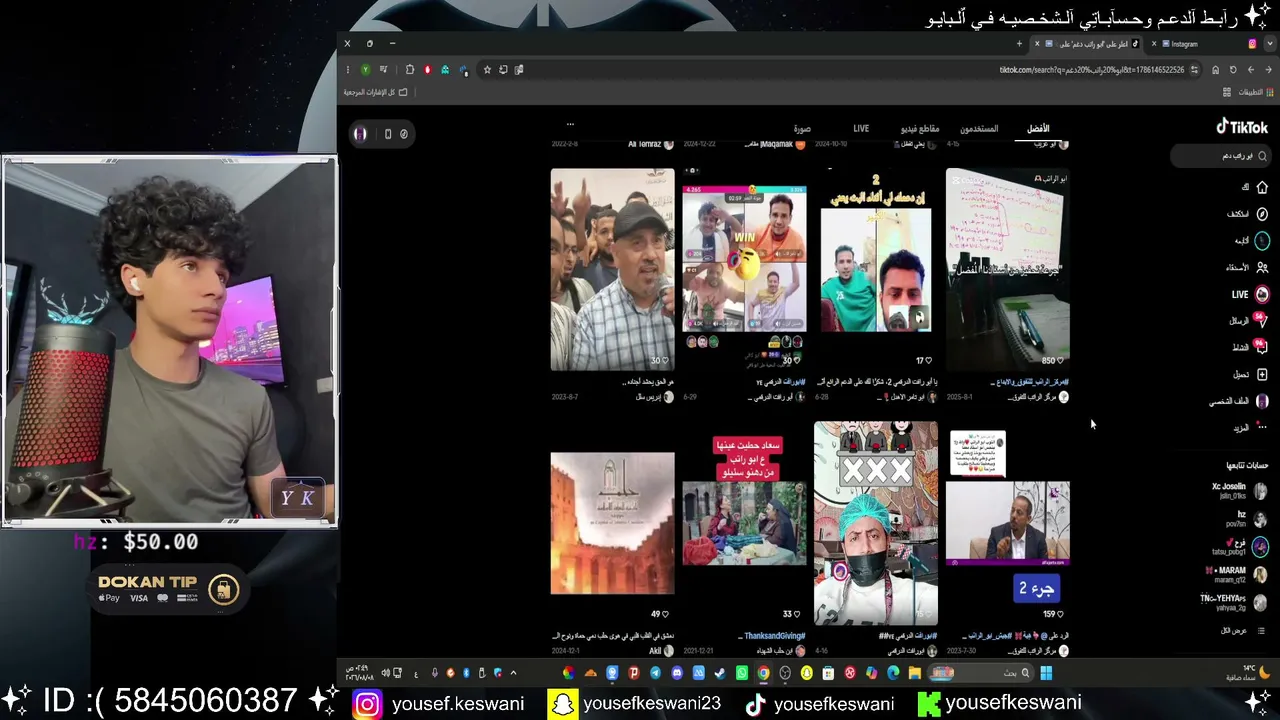Open Steam from the taskbar
1280x720 pixels.
720,673
